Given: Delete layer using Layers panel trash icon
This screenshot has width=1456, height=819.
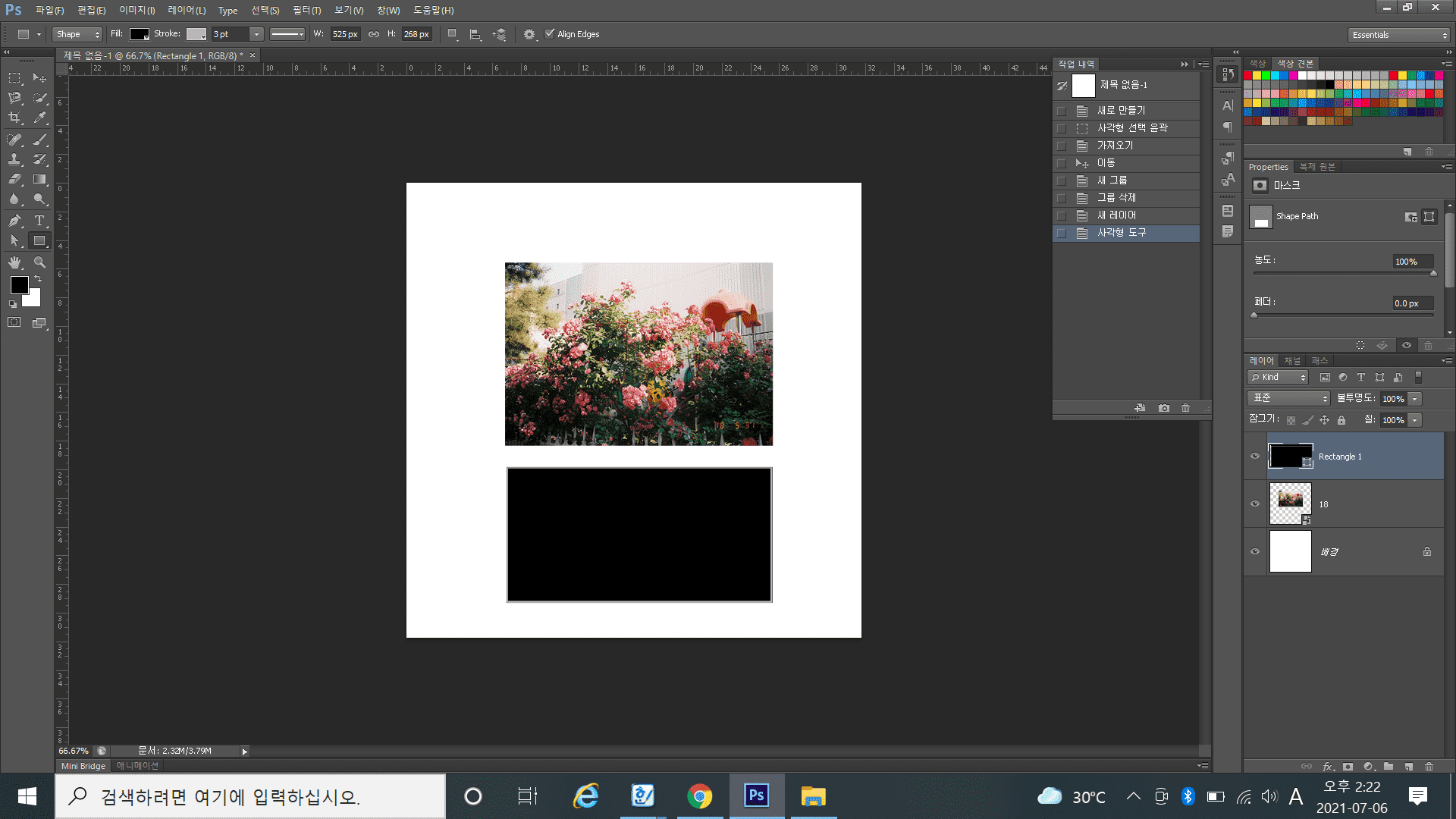Looking at the screenshot, I should click(x=1429, y=767).
